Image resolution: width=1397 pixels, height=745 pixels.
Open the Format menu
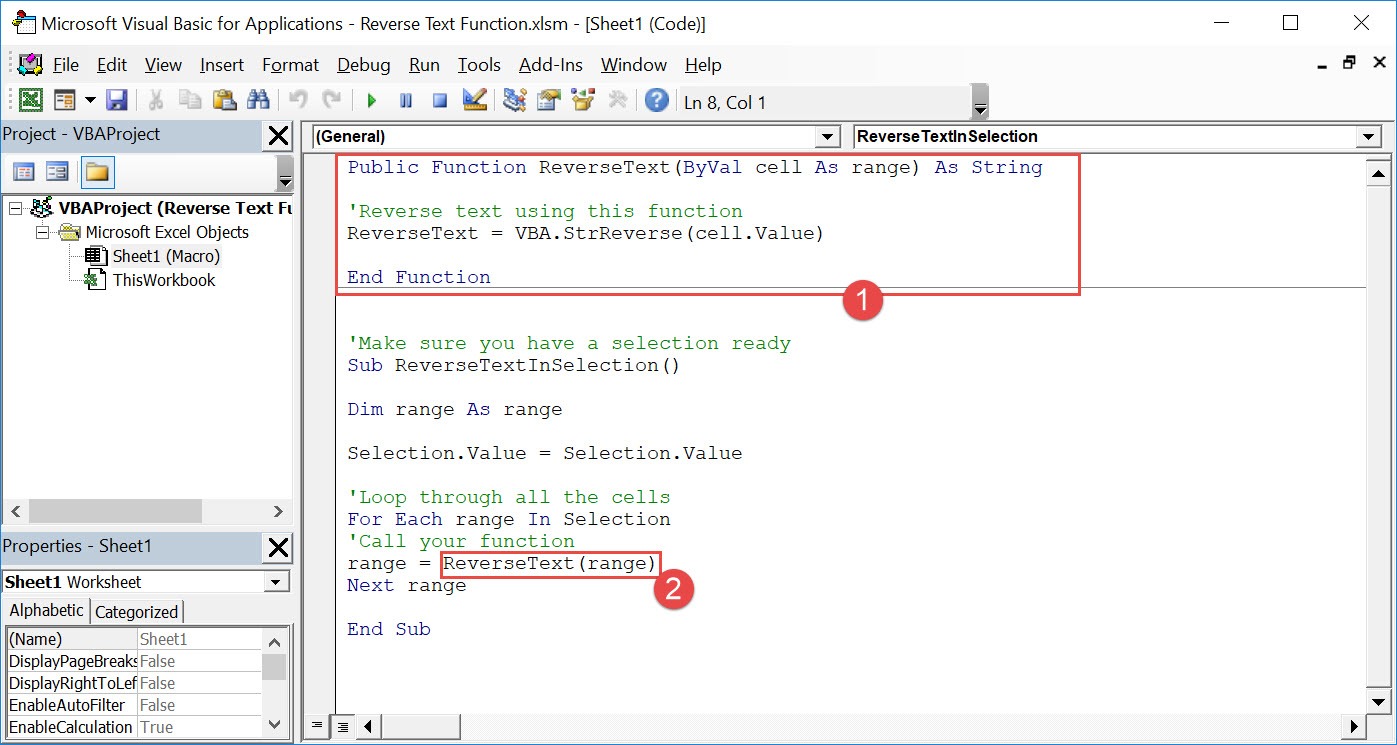point(291,65)
